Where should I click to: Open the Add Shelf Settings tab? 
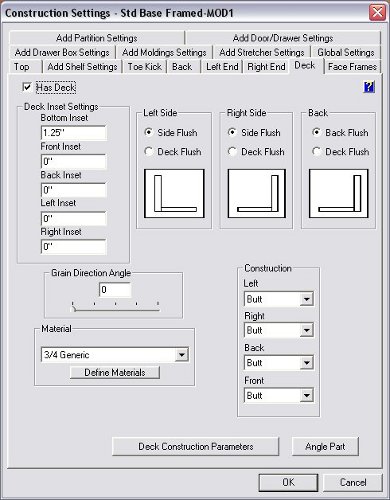tap(82, 67)
